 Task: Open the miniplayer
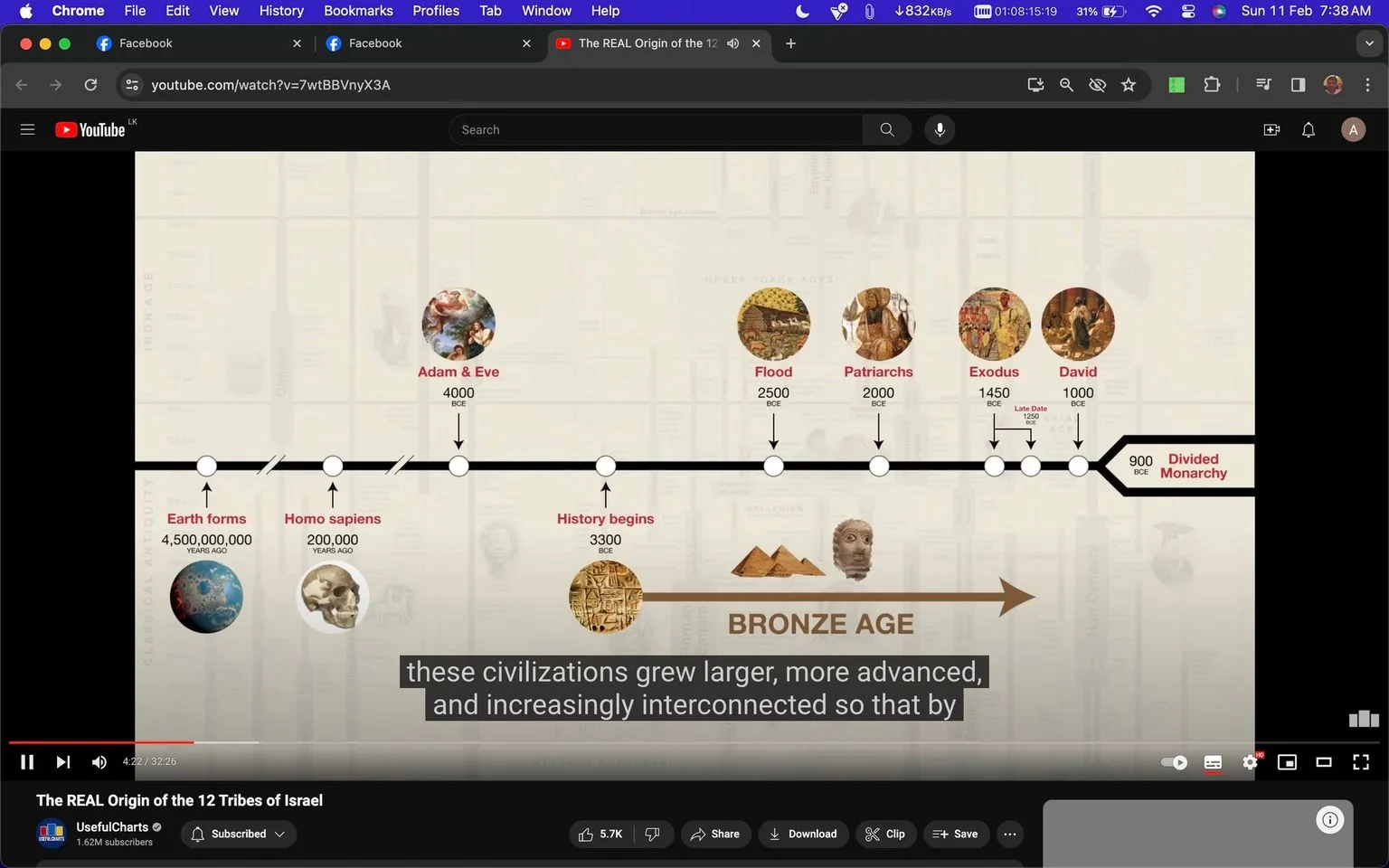pyautogui.click(x=1286, y=762)
